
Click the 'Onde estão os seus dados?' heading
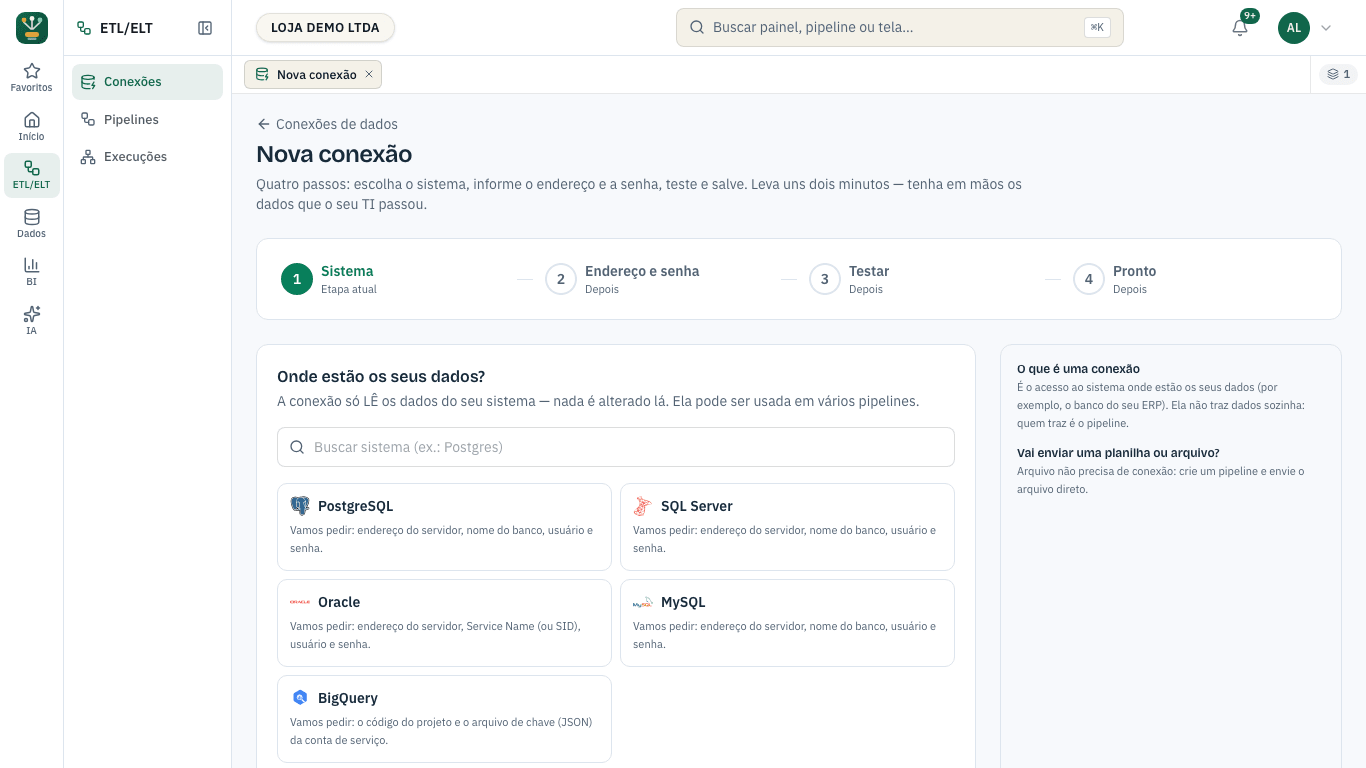[381, 377]
